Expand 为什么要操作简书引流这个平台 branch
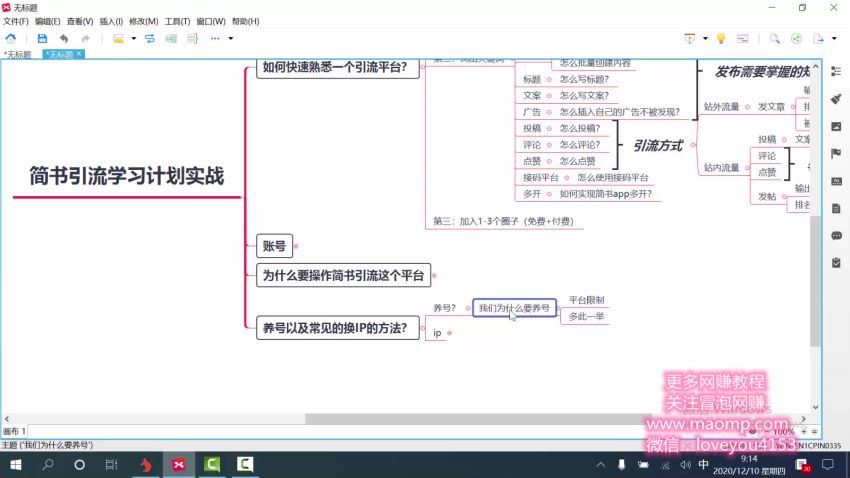This screenshot has height=478, width=850. [434, 275]
